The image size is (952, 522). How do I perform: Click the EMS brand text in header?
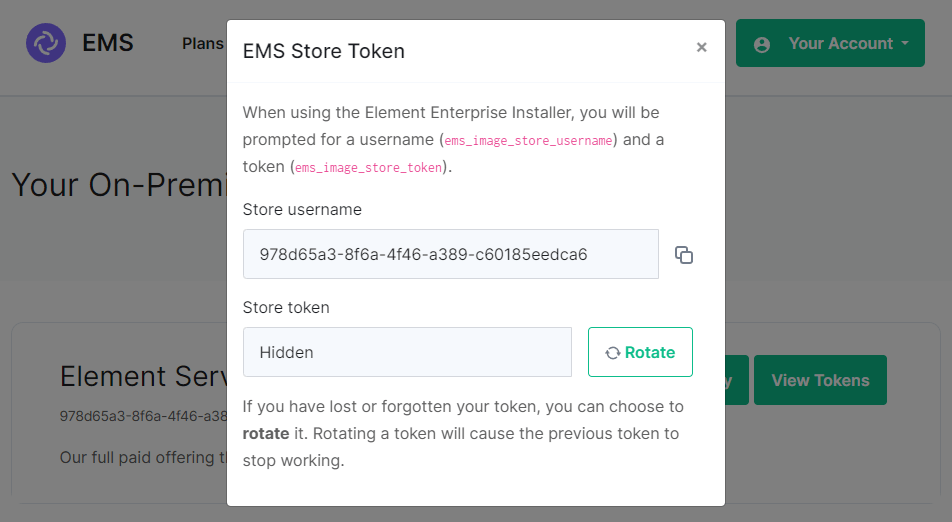pyautogui.click(x=107, y=43)
